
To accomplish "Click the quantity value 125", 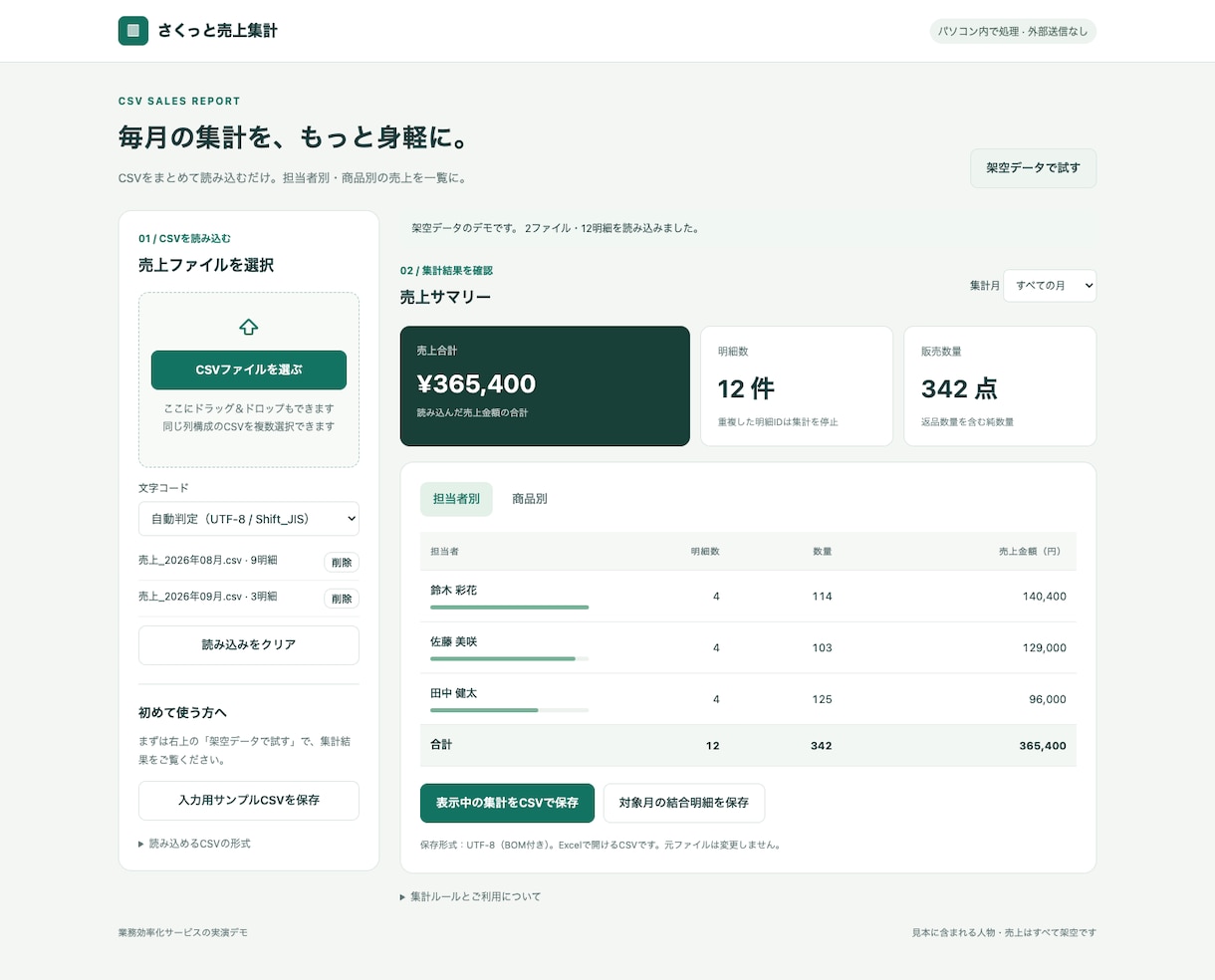I will [x=822, y=700].
